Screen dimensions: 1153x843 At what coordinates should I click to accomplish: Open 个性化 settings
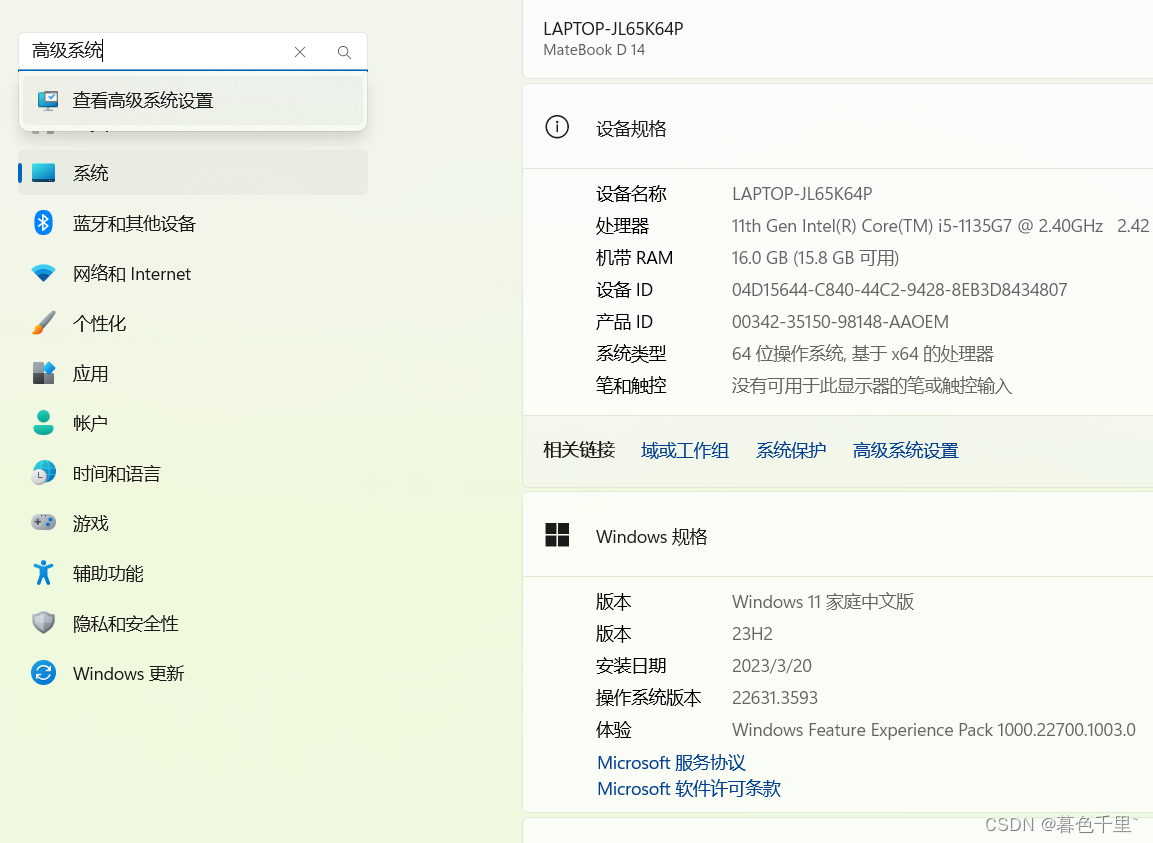[193, 324]
